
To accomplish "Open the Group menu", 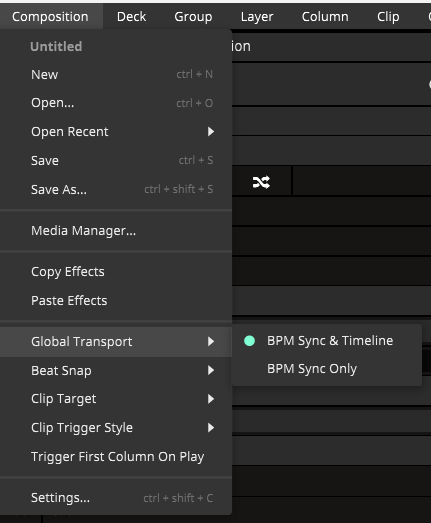I will click(x=193, y=16).
